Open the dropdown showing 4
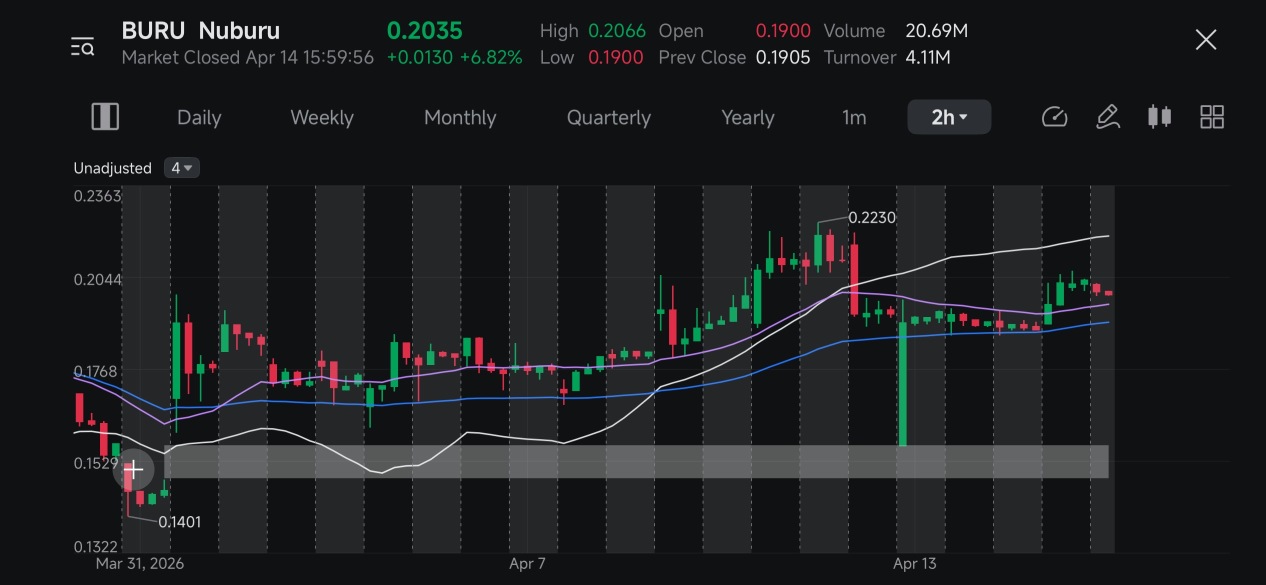The height and width of the screenshot is (585, 1266). (182, 168)
